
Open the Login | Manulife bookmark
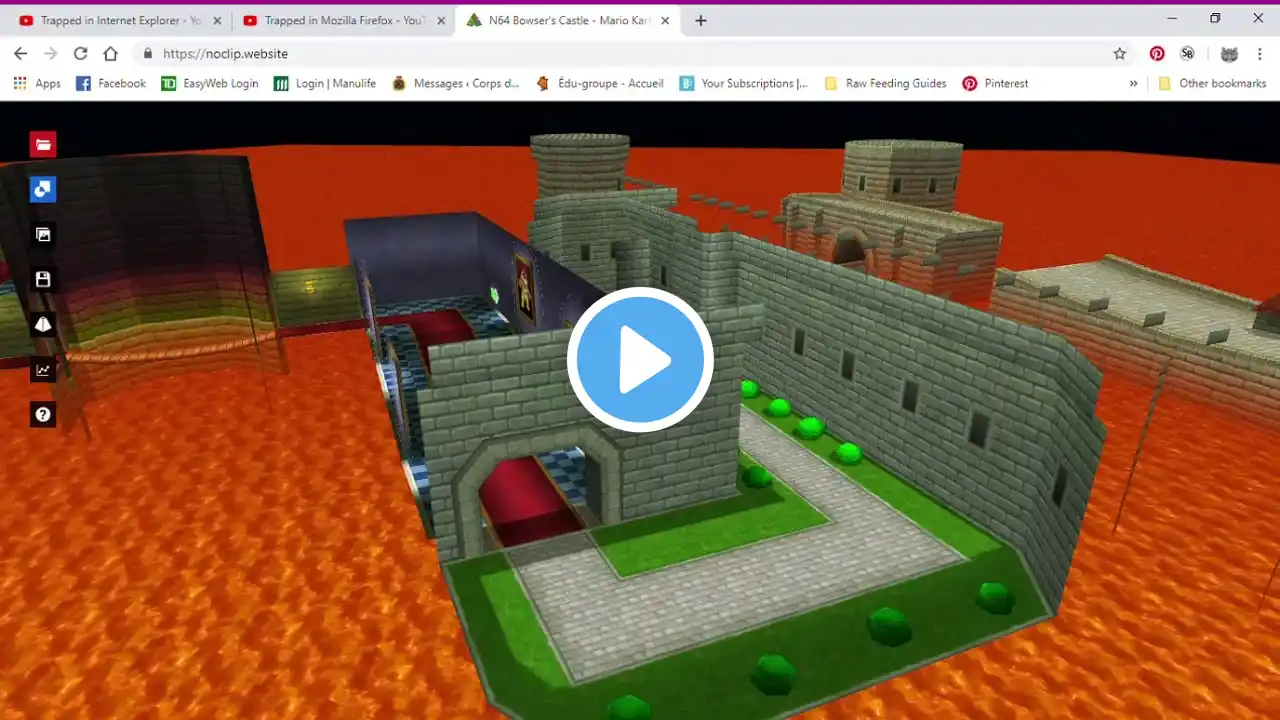click(x=325, y=84)
